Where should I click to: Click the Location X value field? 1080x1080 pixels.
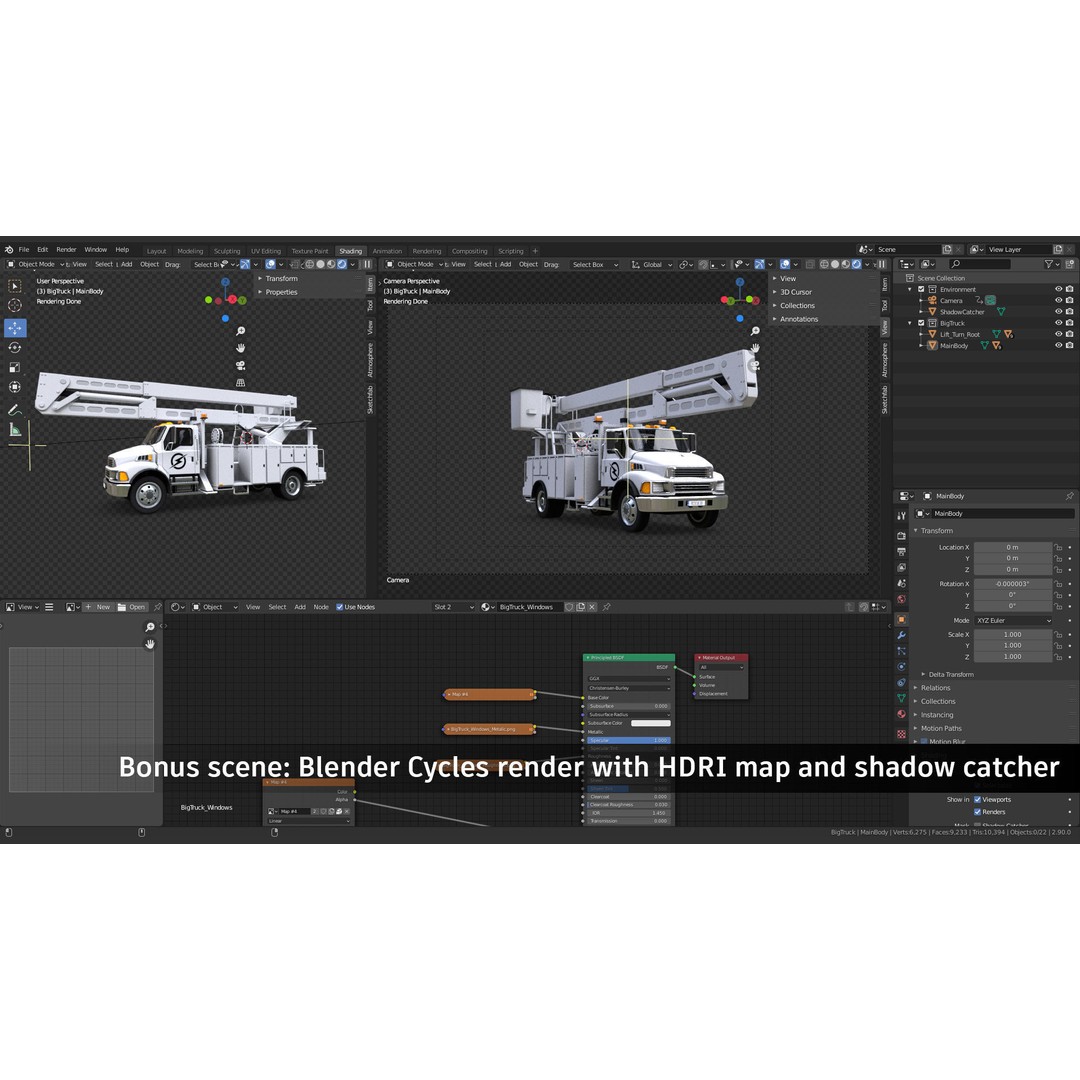[1012, 548]
